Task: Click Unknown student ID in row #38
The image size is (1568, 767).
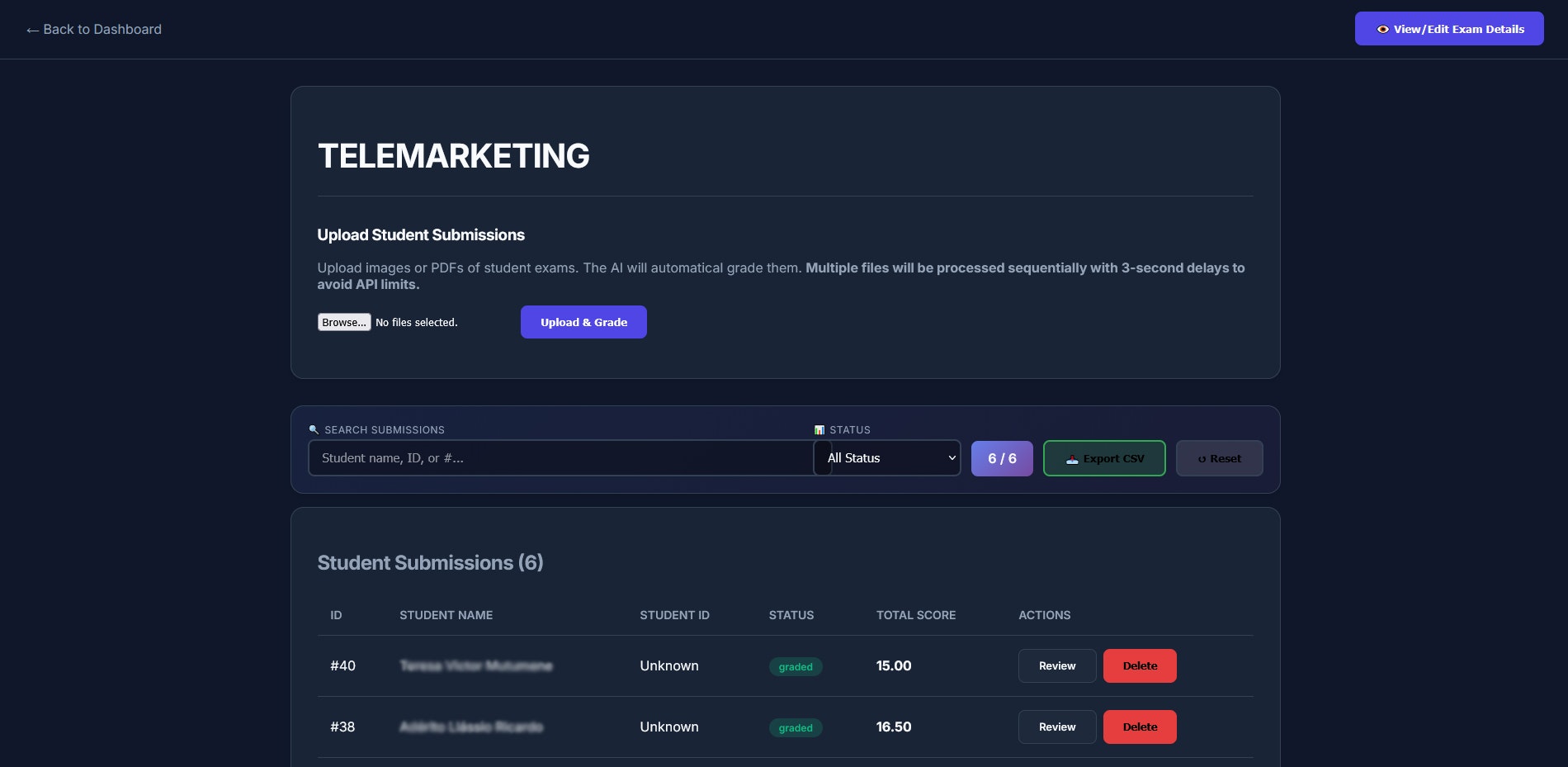Action: click(x=669, y=727)
